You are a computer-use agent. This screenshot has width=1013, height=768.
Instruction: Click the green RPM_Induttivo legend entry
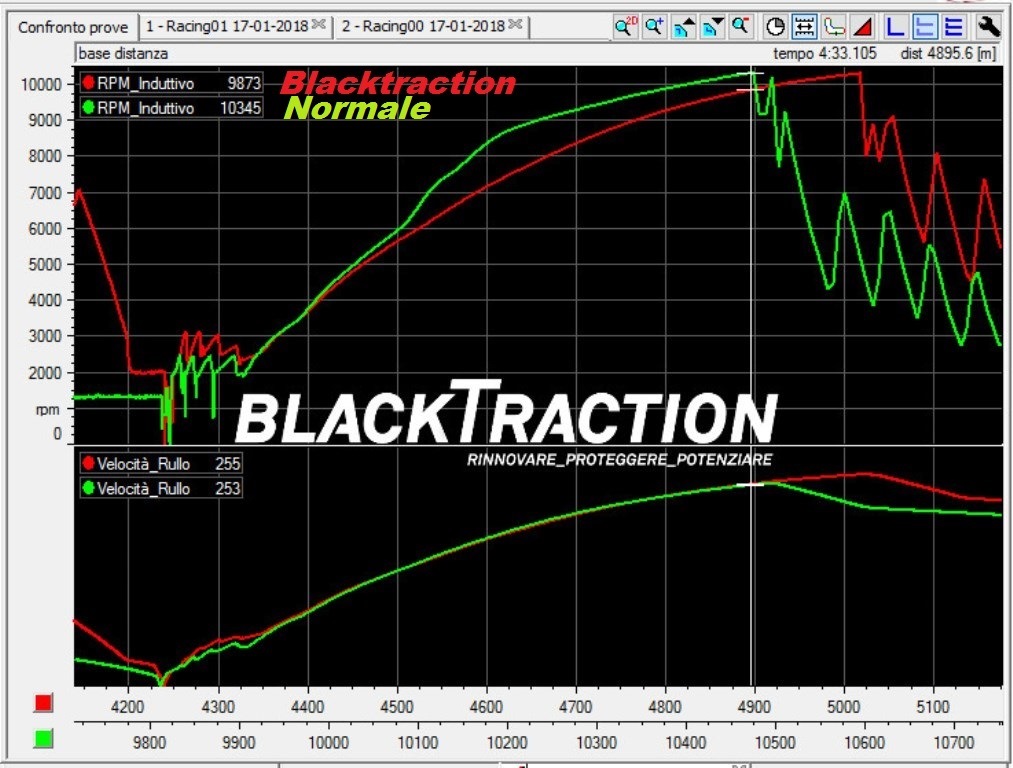[x=171, y=108]
